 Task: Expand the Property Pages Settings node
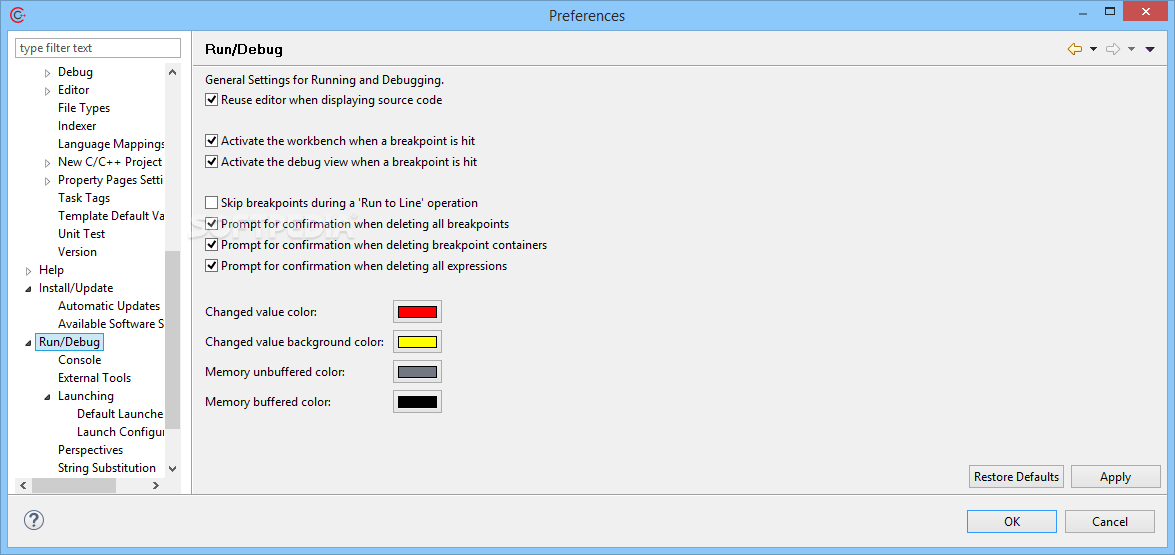pos(47,181)
